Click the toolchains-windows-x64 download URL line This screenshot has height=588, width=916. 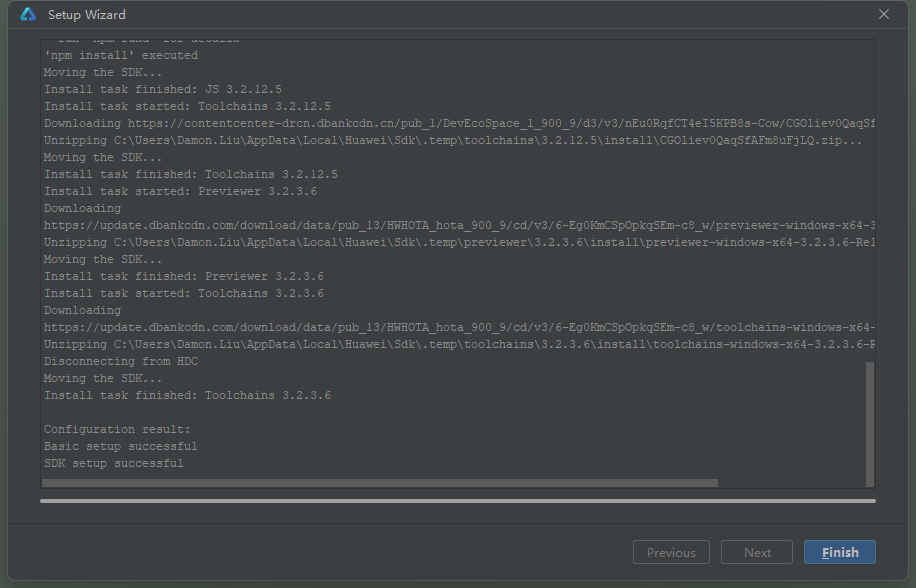coord(459,328)
